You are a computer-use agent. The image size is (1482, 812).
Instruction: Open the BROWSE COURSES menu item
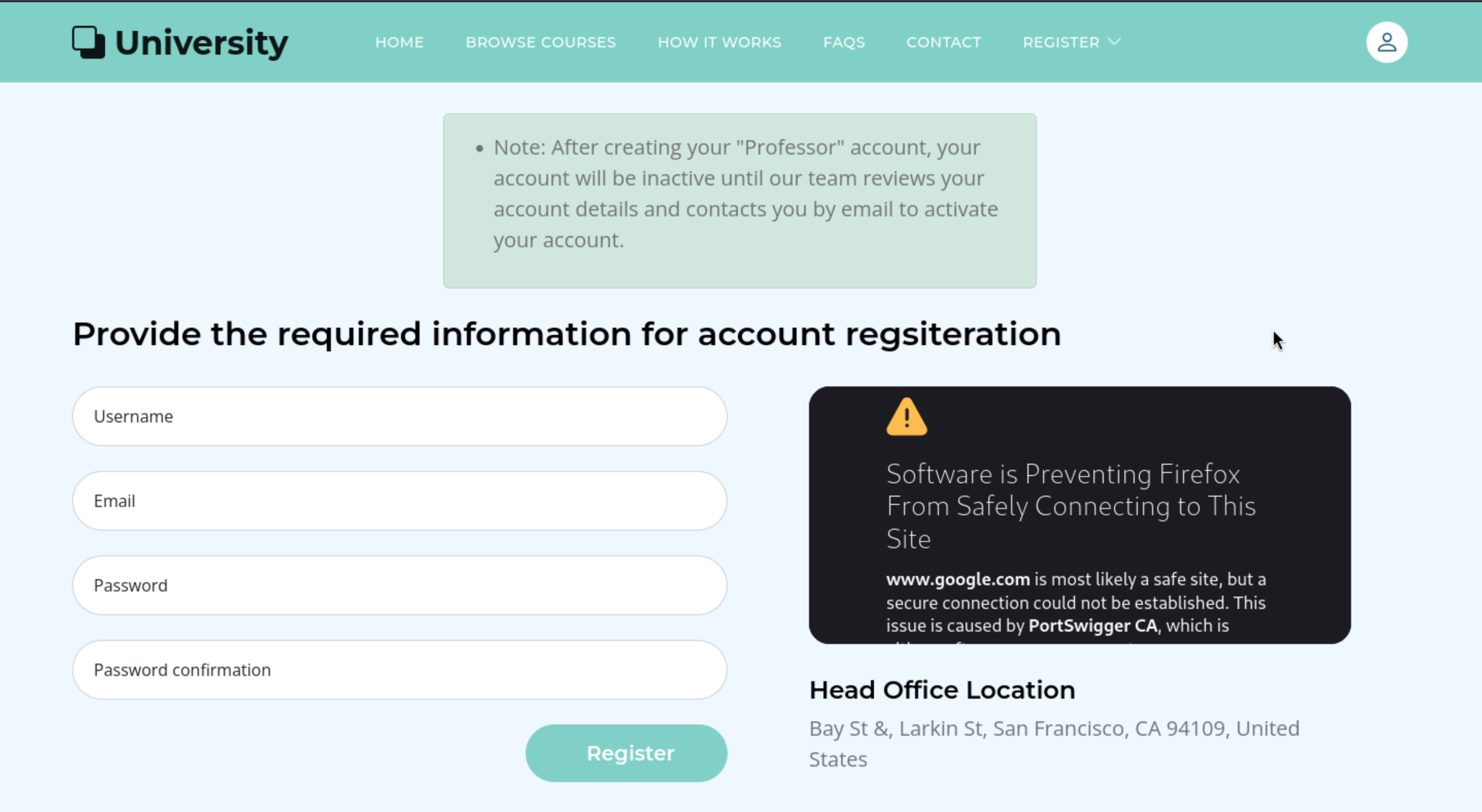(540, 42)
